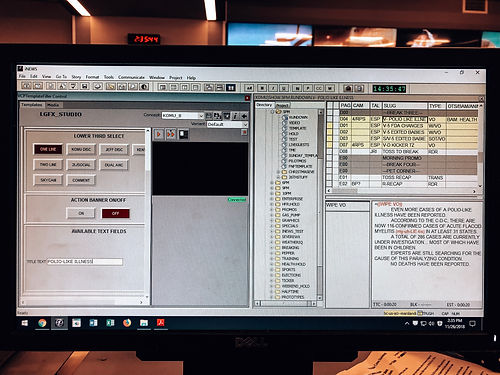Turn Action Banner ON

point(81,213)
